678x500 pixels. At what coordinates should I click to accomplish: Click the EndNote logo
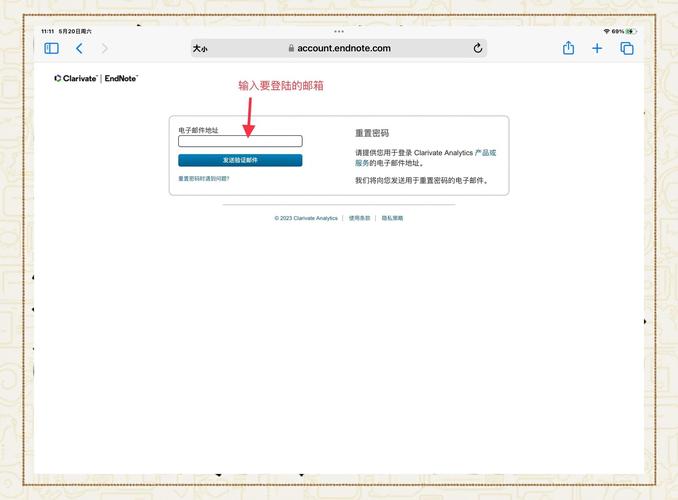coord(121,78)
